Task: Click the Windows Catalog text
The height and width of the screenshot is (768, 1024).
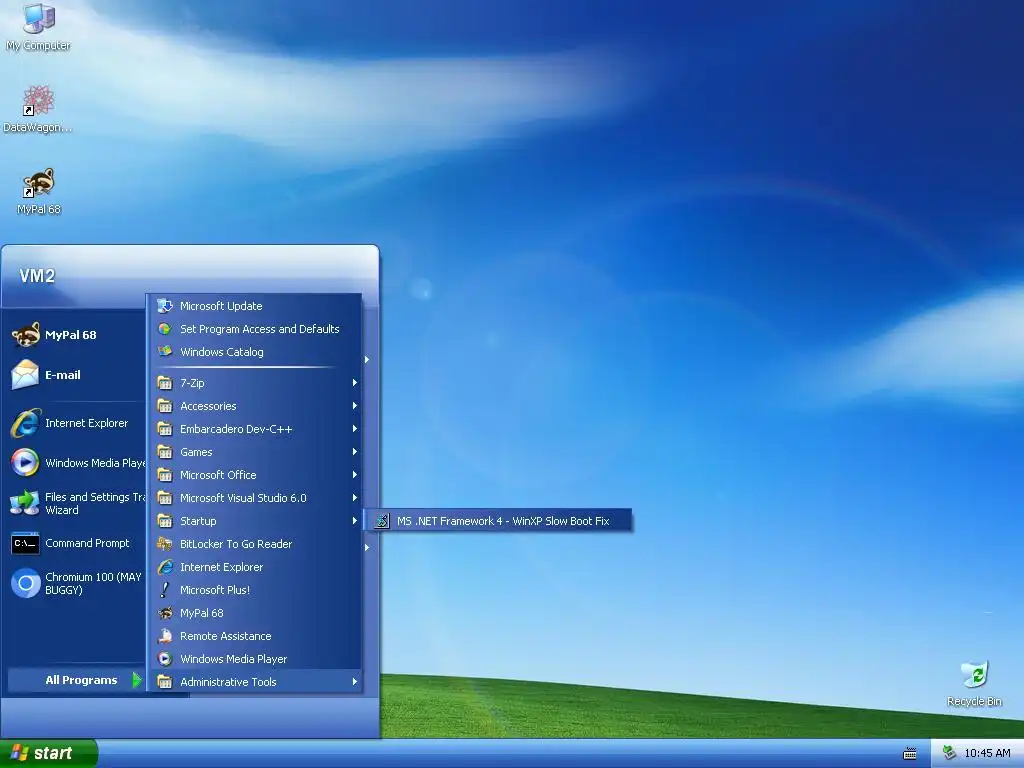Action: (221, 351)
